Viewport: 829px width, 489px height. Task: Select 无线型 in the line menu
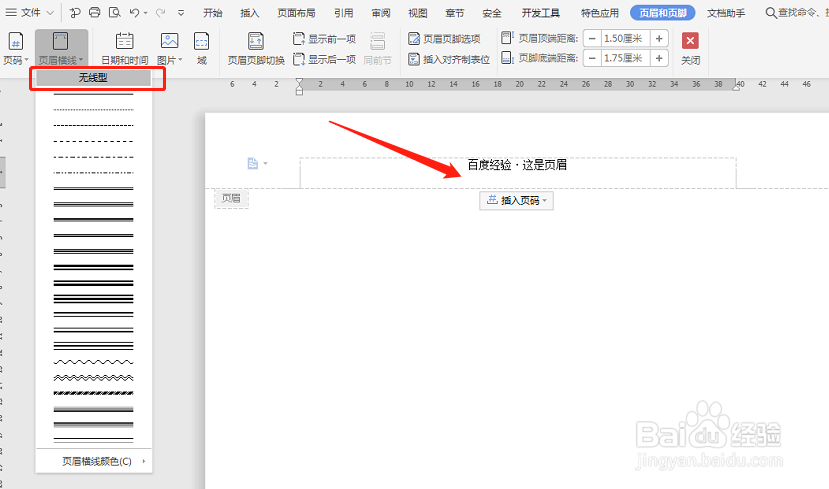[x=93, y=78]
